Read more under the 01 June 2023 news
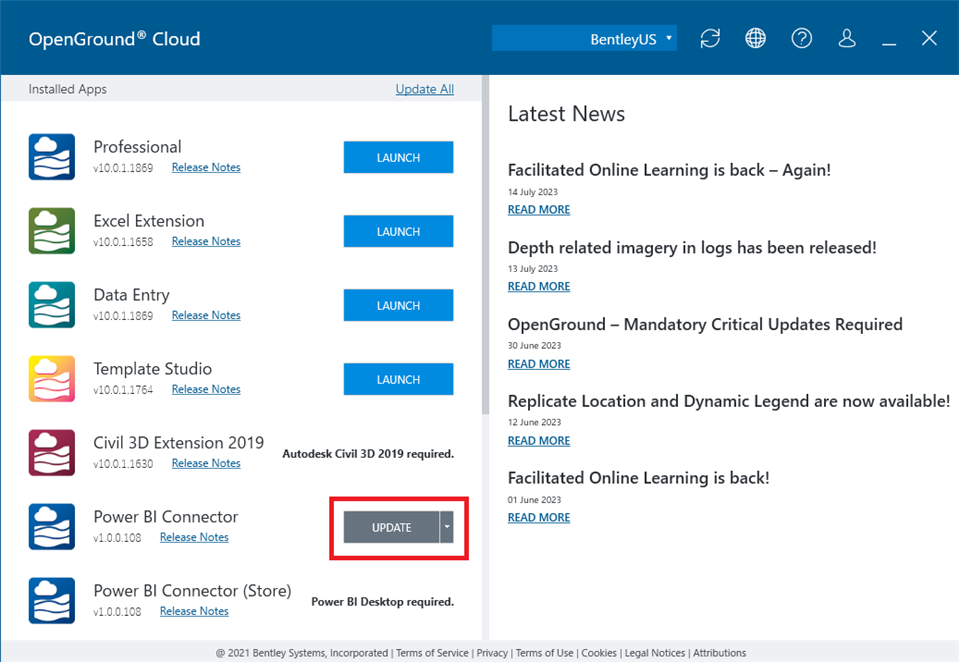This screenshot has height=662, width=959. (539, 518)
